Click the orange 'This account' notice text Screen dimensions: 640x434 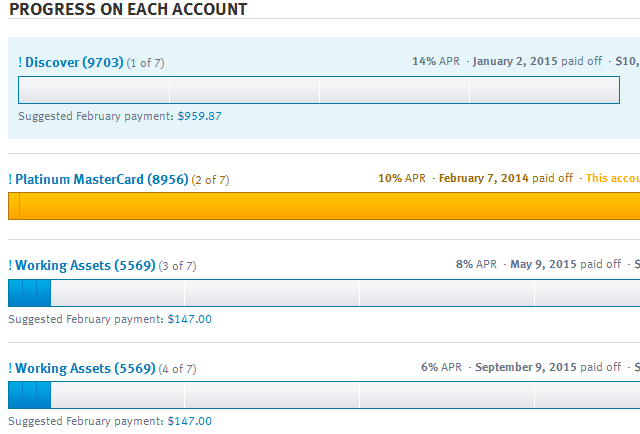click(x=613, y=178)
